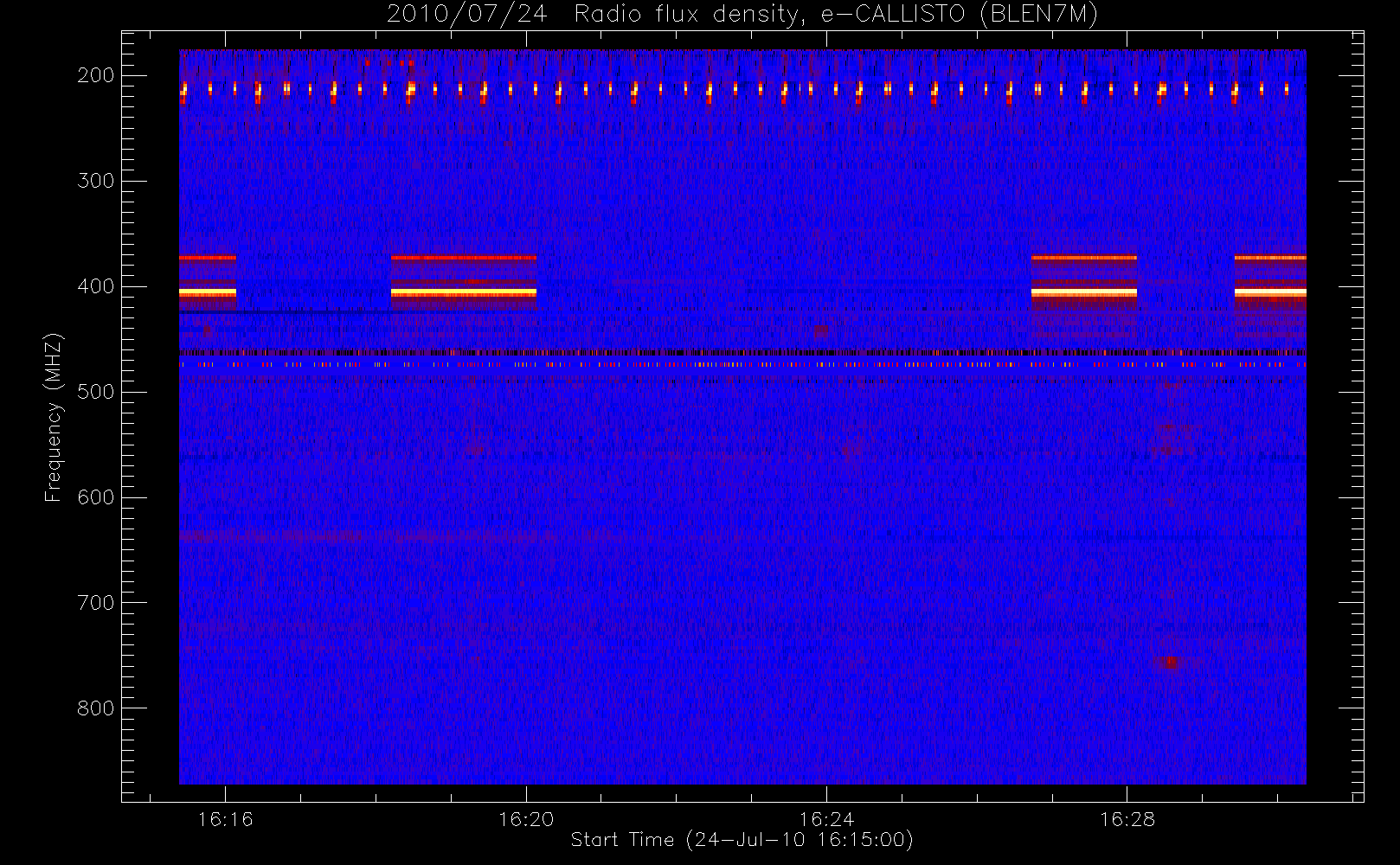This screenshot has height=865, width=1400.
Task: Click the 700 frequency tick label
Action: (96, 603)
